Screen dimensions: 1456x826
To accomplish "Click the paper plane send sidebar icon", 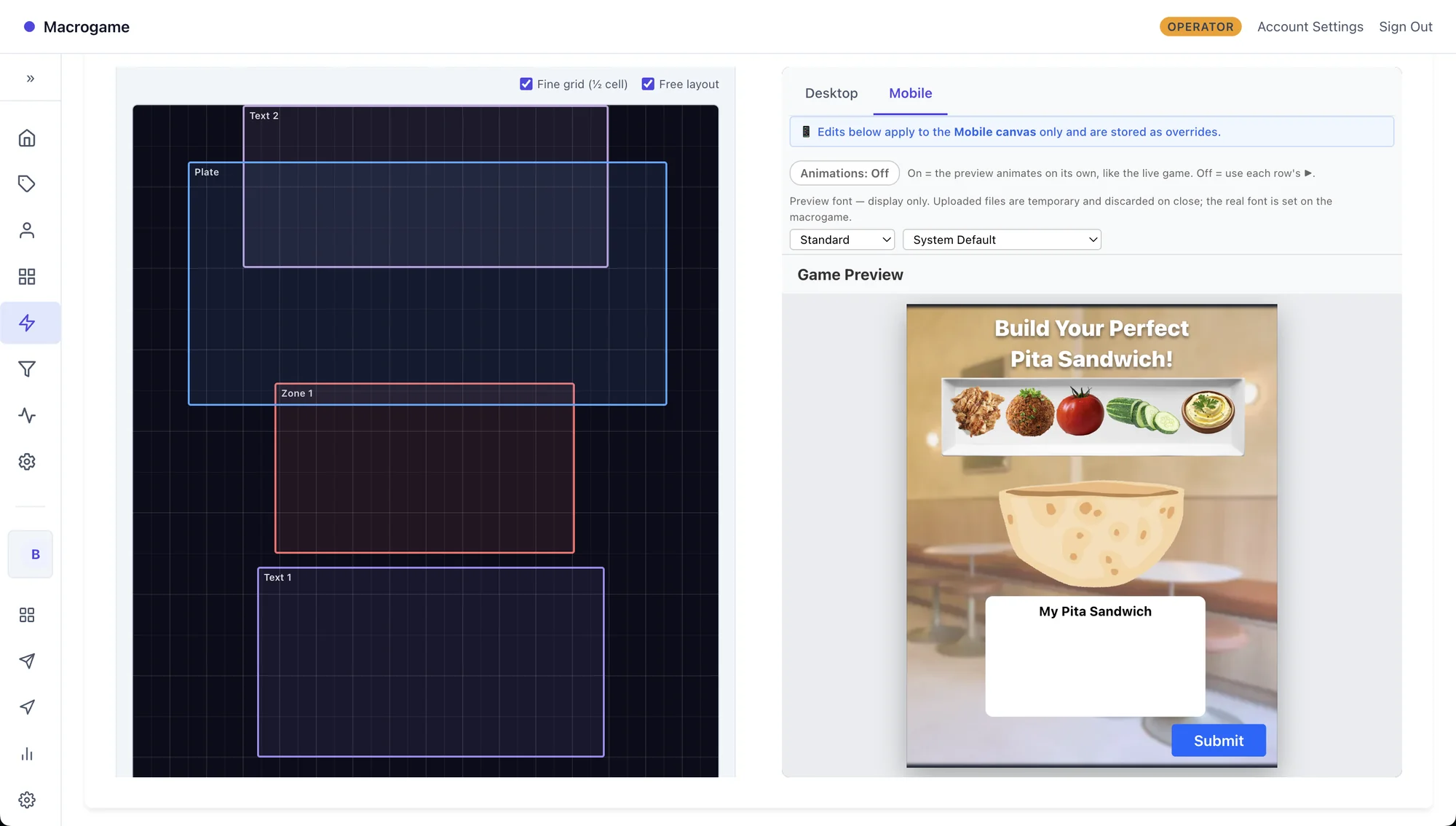I will [27, 661].
